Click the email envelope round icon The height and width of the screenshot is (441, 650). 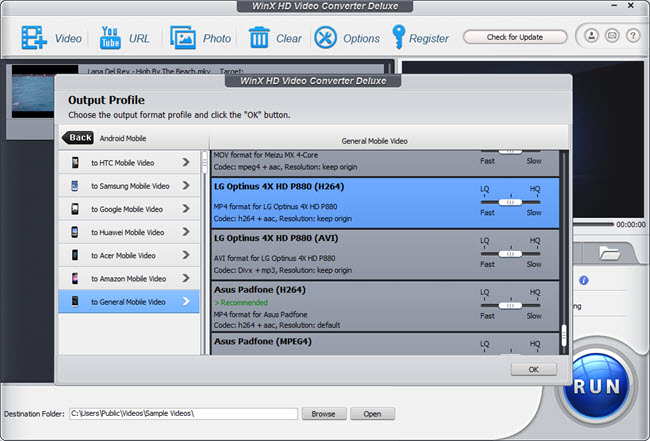pyautogui.click(x=612, y=36)
